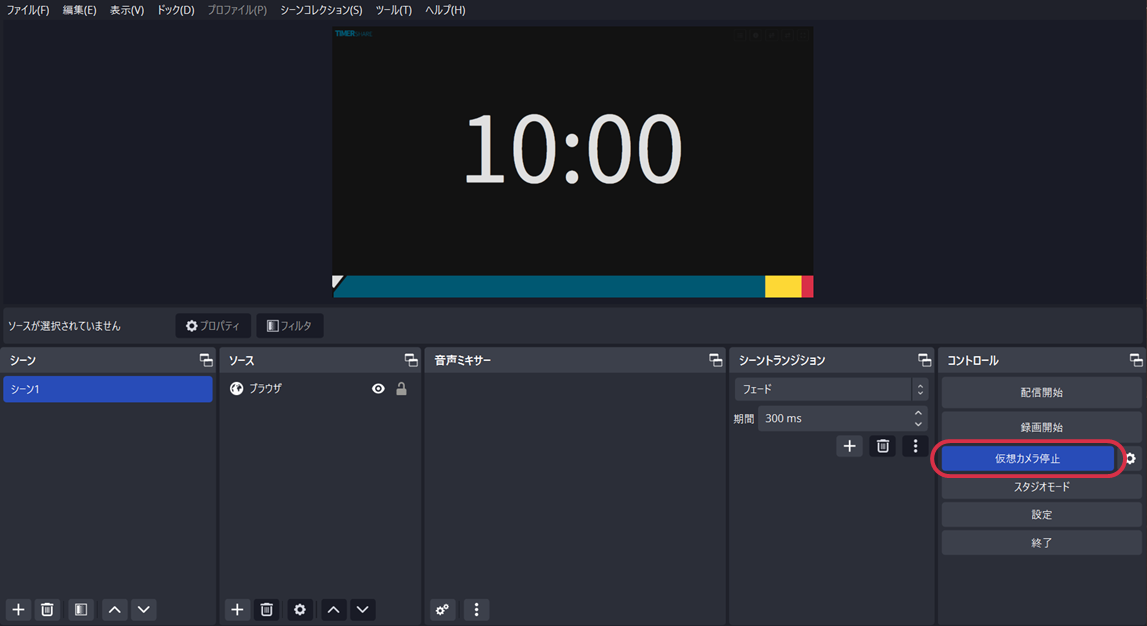Open source properties gear in Sources panel

(x=300, y=609)
